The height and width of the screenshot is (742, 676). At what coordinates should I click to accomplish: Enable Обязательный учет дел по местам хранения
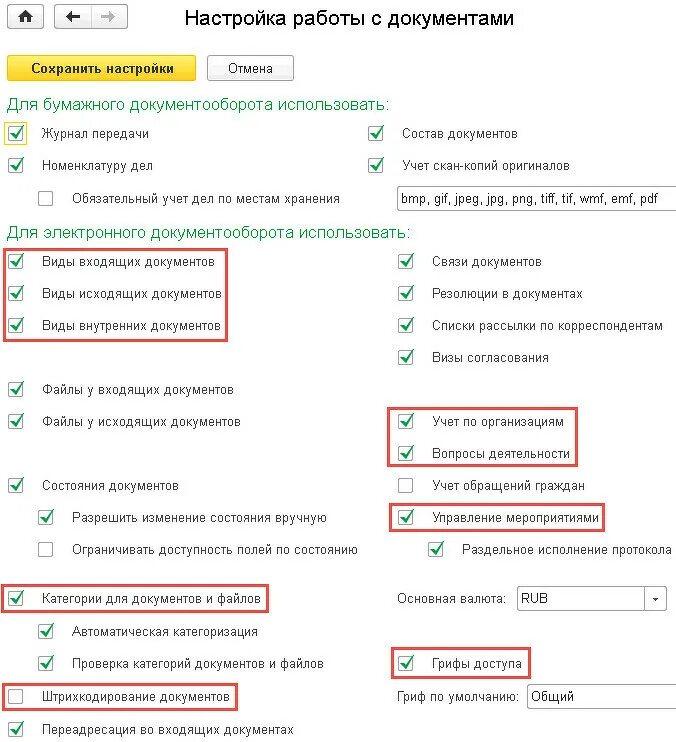[x=46, y=198]
